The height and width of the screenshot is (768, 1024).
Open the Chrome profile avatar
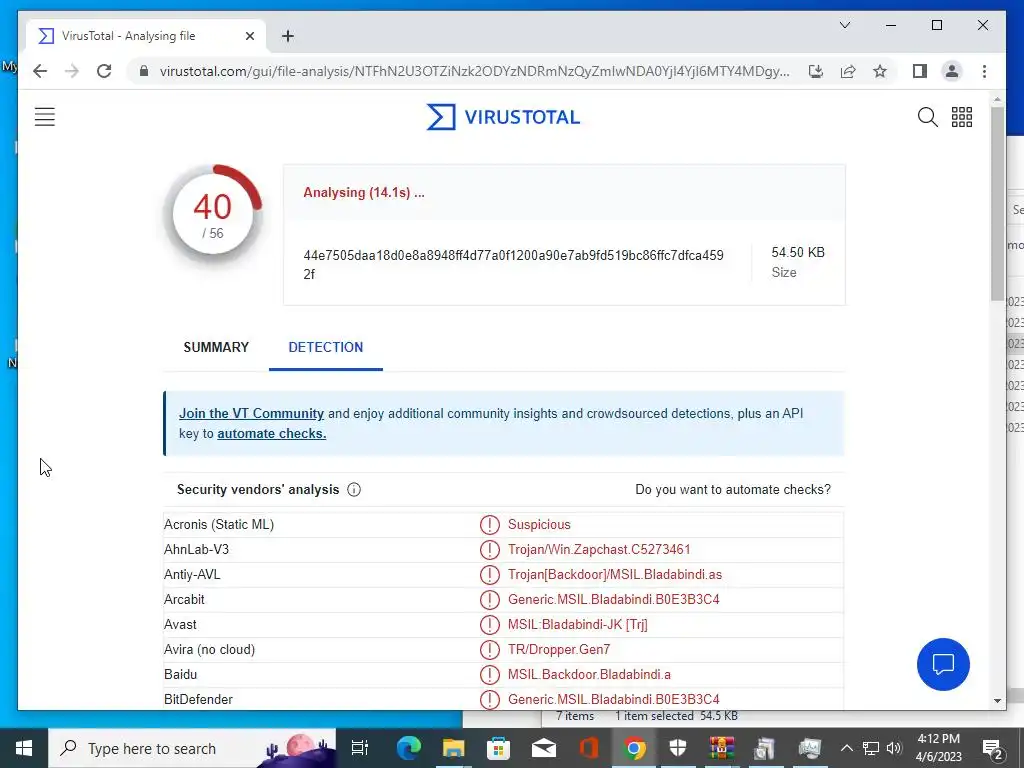pos(952,71)
